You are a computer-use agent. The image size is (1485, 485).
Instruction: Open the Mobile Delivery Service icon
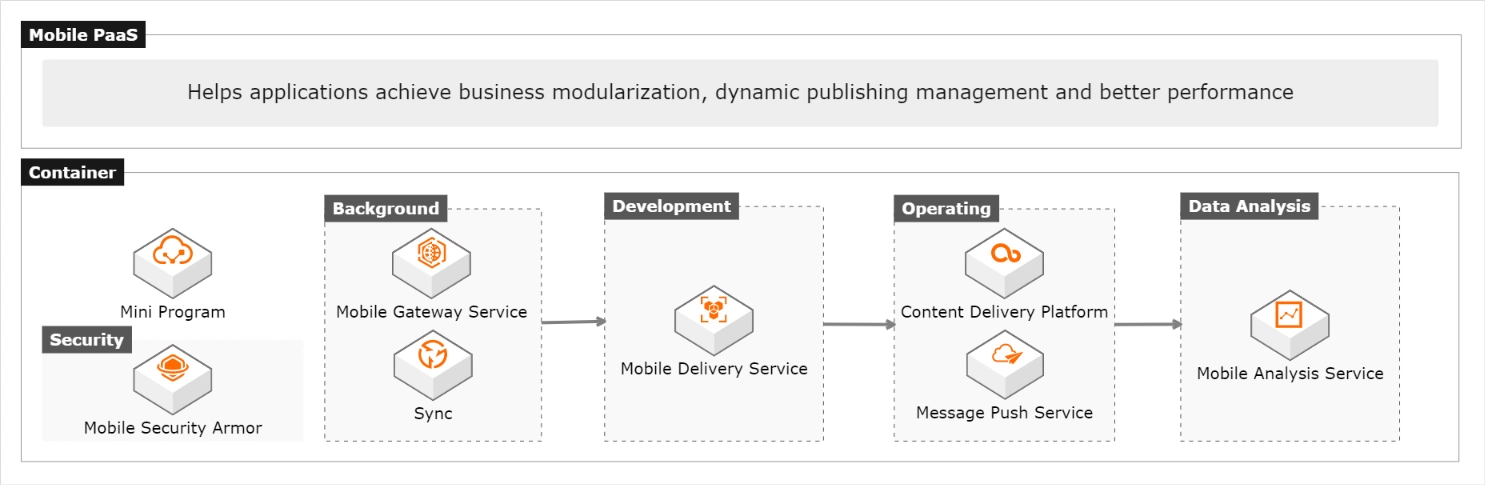coord(713,319)
